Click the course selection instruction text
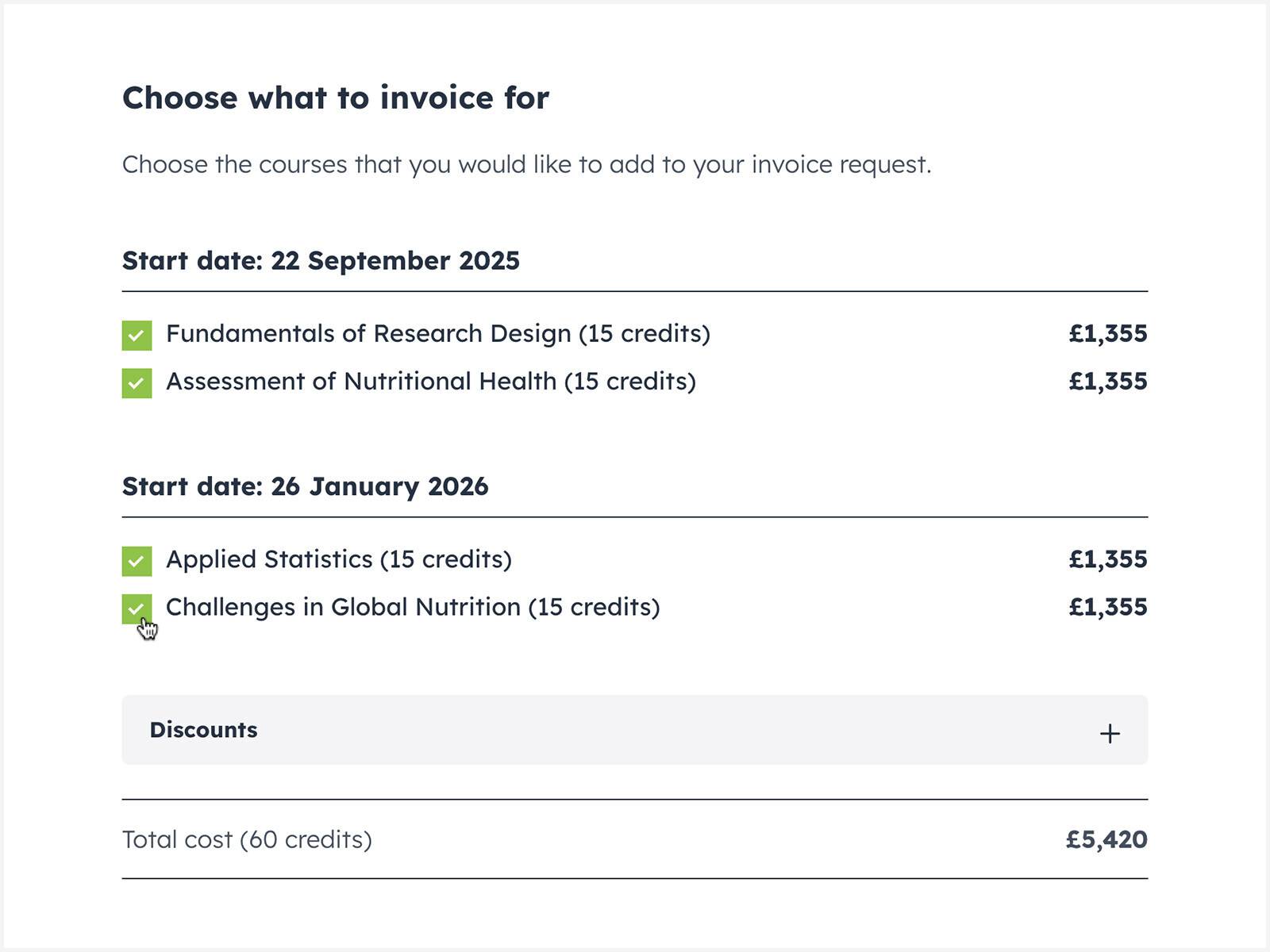Image resolution: width=1270 pixels, height=952 pixels. (x=526, y=164)
